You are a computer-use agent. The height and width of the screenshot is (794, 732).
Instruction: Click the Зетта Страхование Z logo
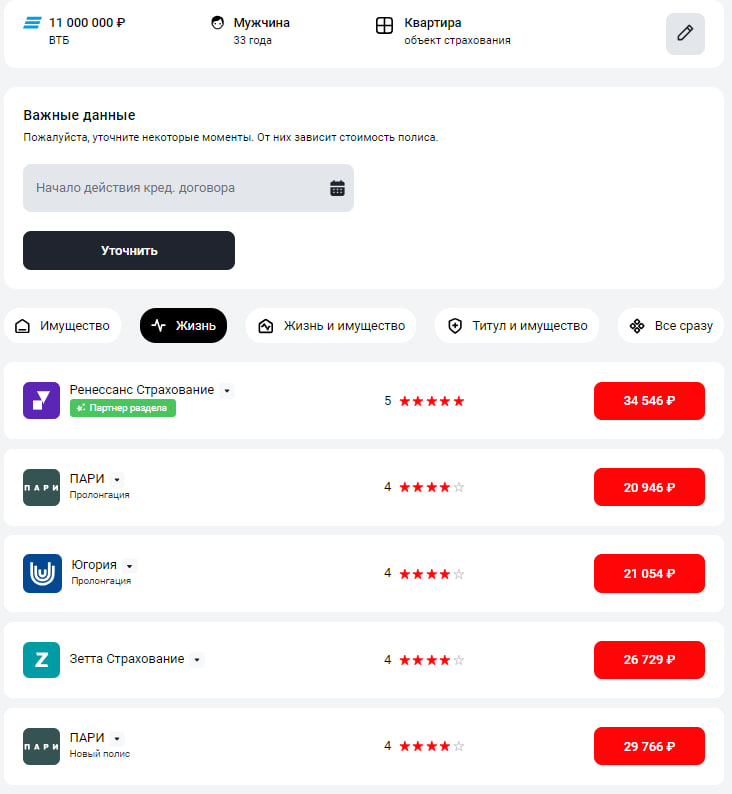click(x=42, y=660)
